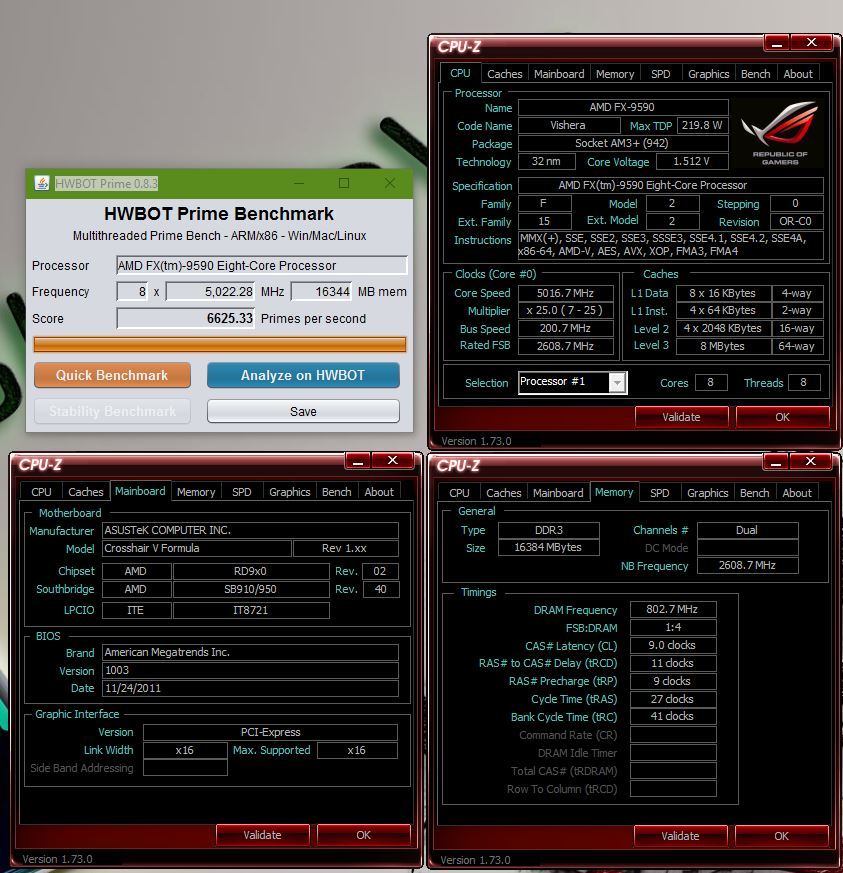Click the ASUSTeK COMPUTER INC. manufacturer field
This screenshot has height=873, width=843.
click(x=251, y=531)
